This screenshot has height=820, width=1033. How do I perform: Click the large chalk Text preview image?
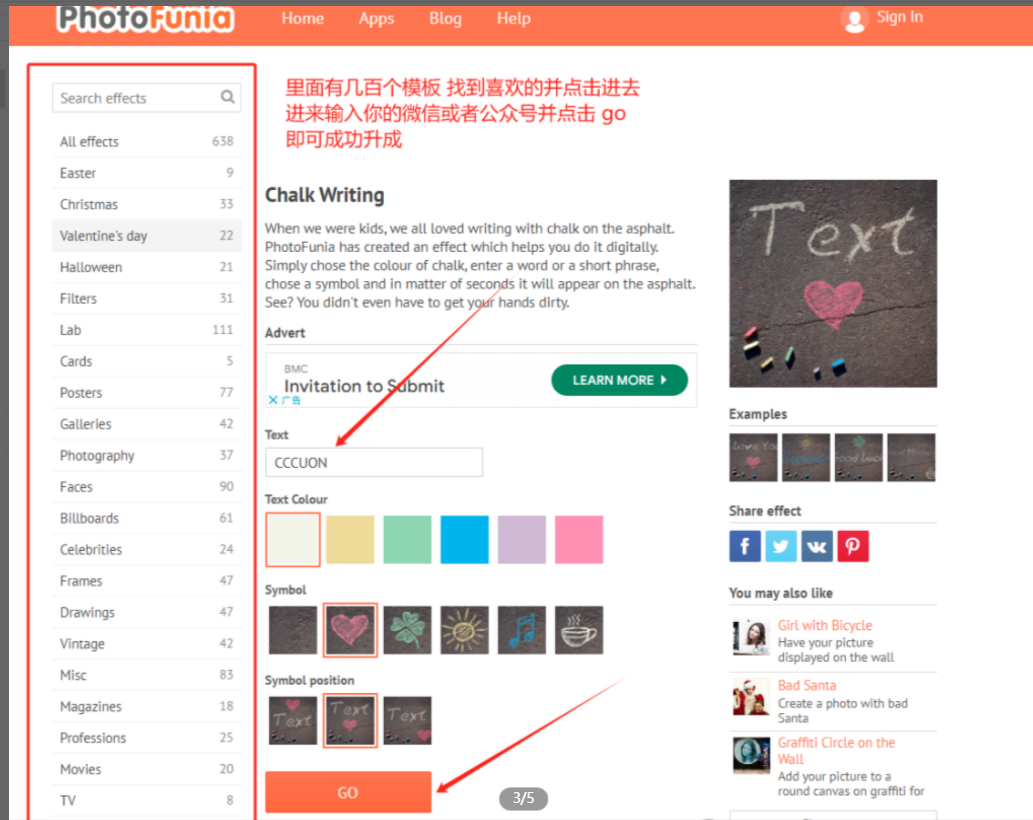coord(833,284)
